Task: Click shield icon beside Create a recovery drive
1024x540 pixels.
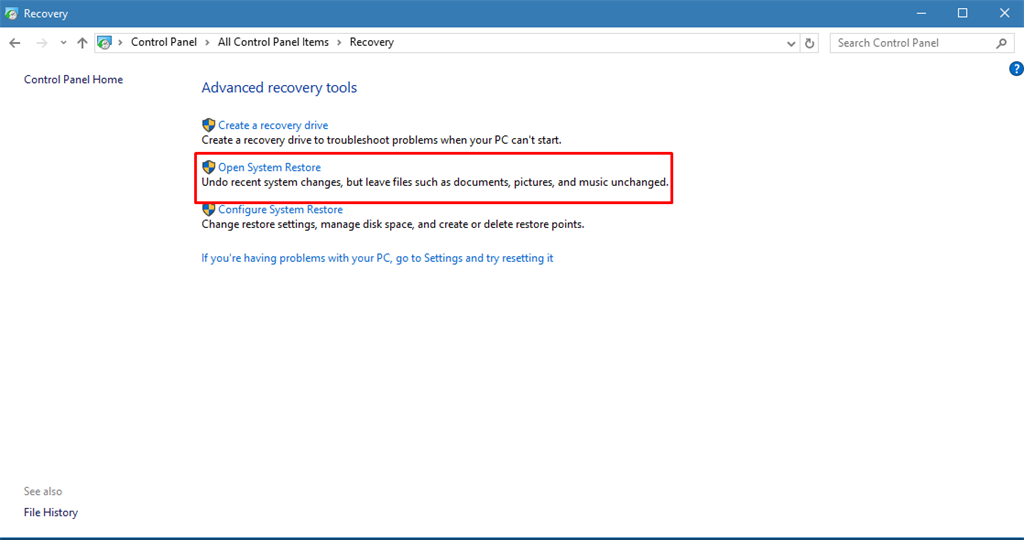Action: [209, 125]
